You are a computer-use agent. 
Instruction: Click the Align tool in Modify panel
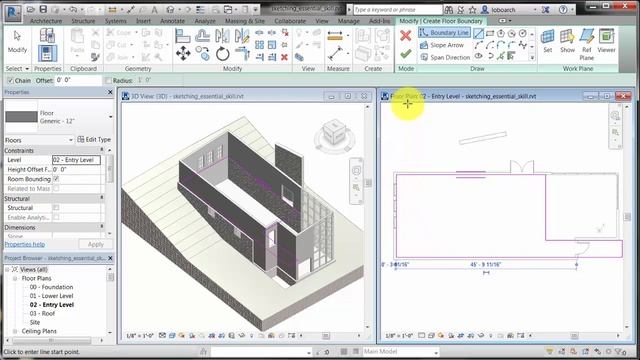[182, 36]
